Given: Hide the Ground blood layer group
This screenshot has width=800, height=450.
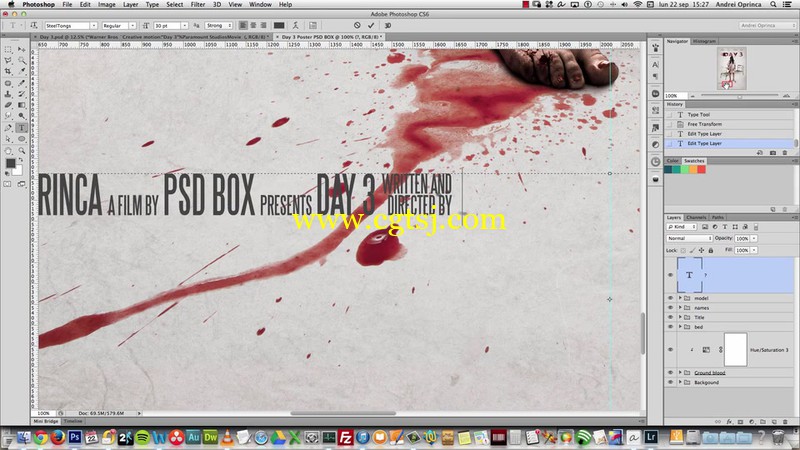Looking at the screenshot, I should point(670,372).
